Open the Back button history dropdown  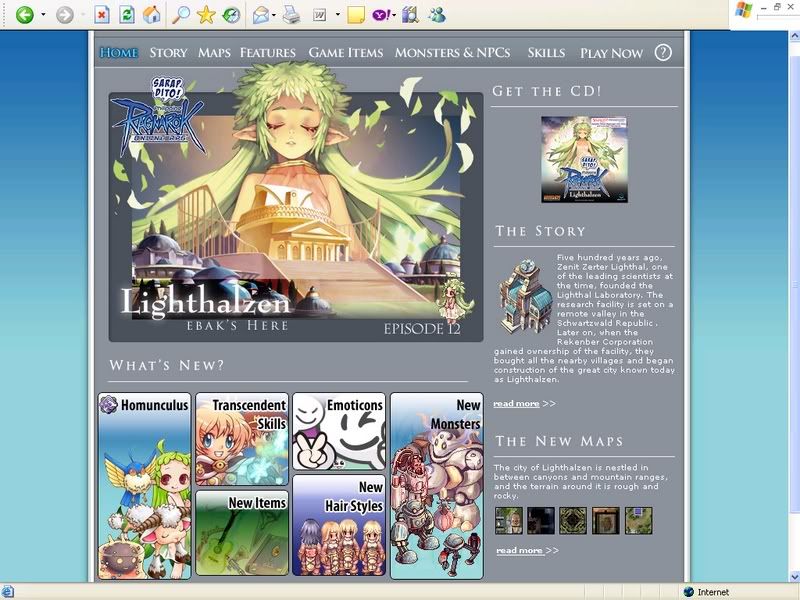(43, 15)
